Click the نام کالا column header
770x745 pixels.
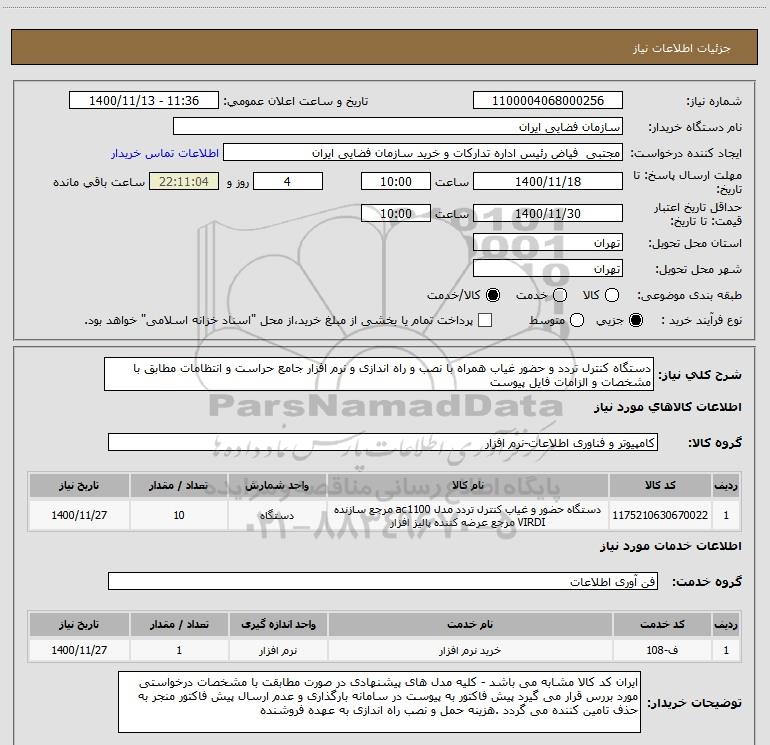tap(468, 485)
